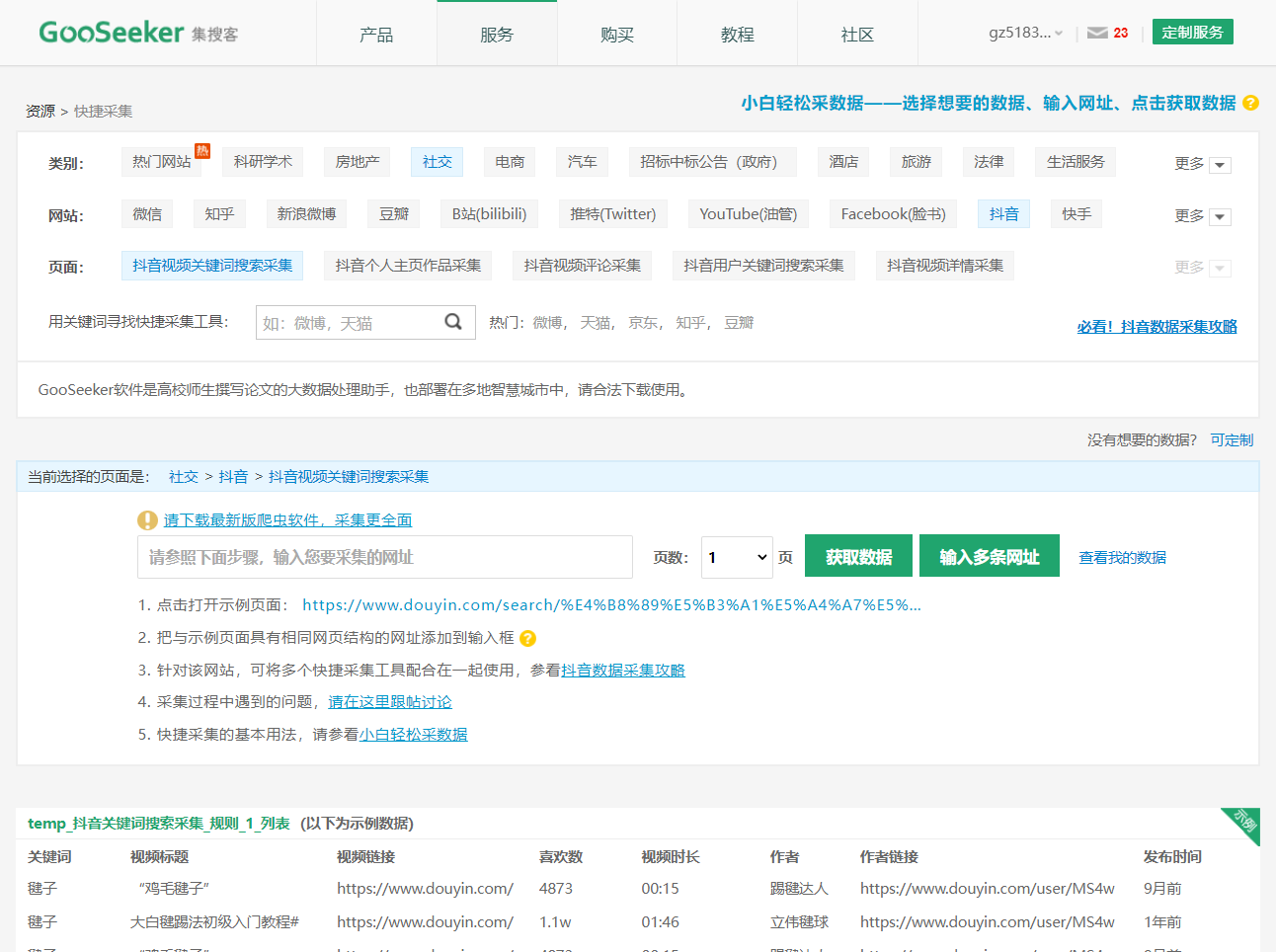Open the 社区 navigation menu
1276x952 pixels.
[857, 34]
